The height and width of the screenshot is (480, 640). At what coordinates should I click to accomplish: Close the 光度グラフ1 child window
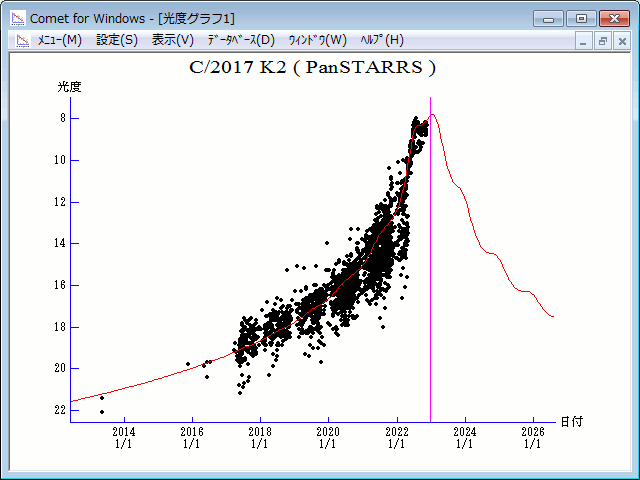[x=622, y=41]
